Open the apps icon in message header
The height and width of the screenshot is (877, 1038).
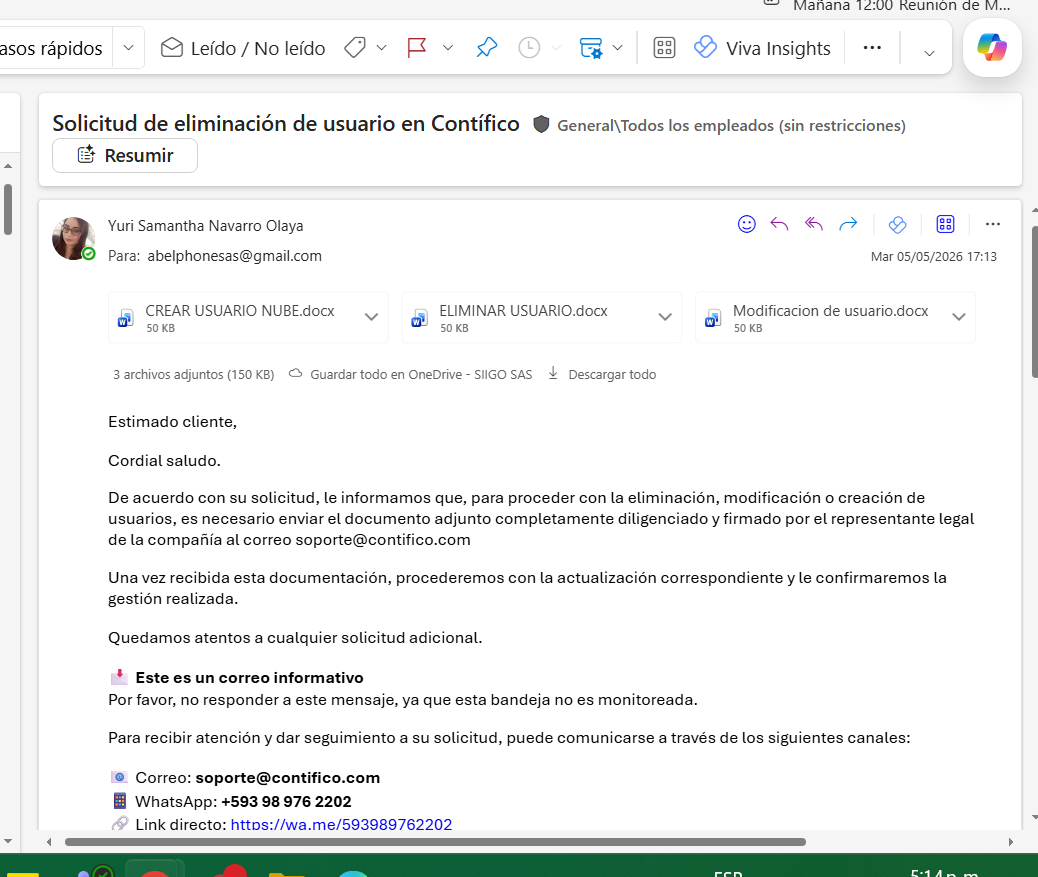(x=945, y=224)
